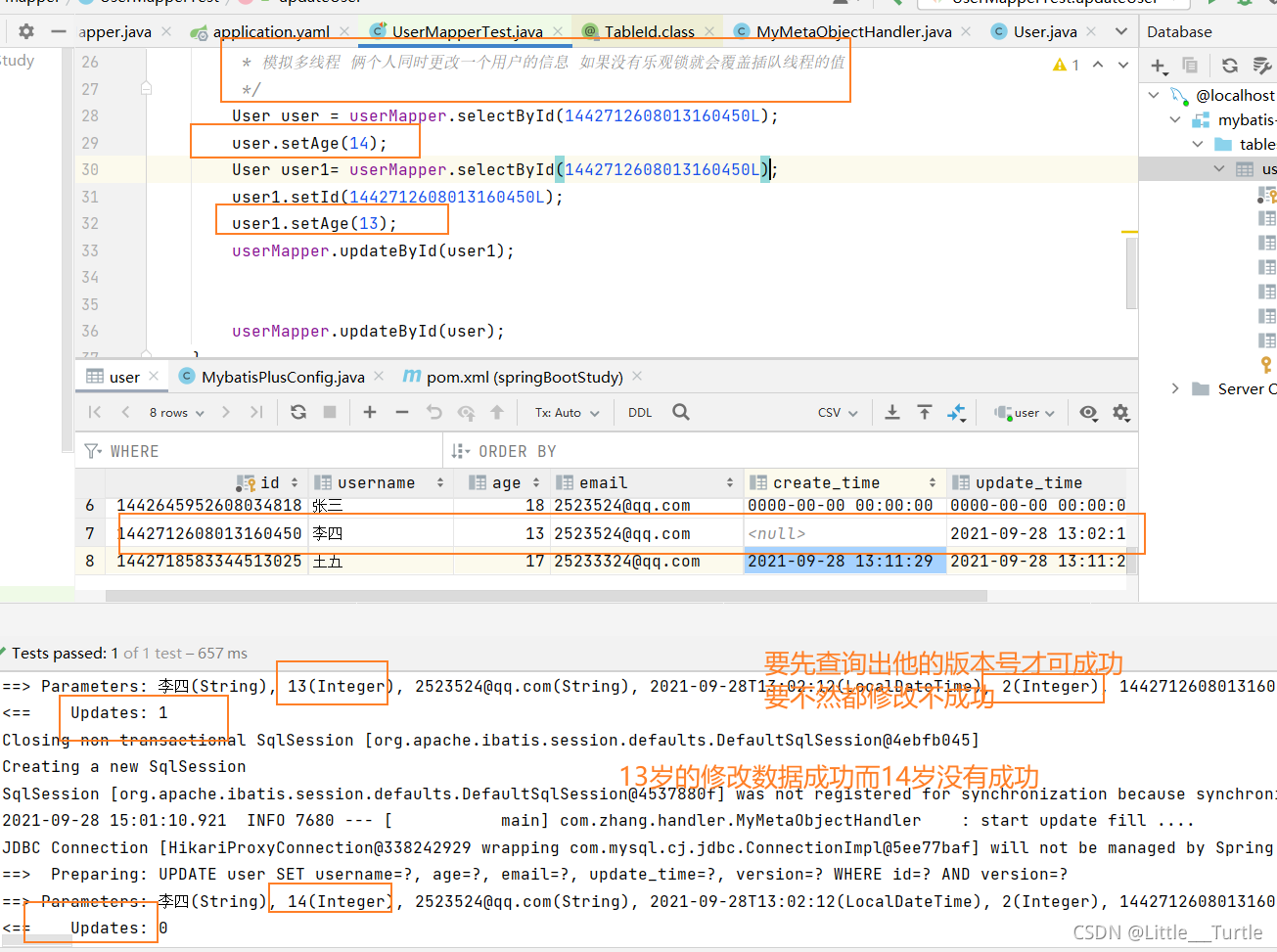1277x952 pixels.
Task: Collapse the @localhost data source node
Action: tap(1154, 95)
